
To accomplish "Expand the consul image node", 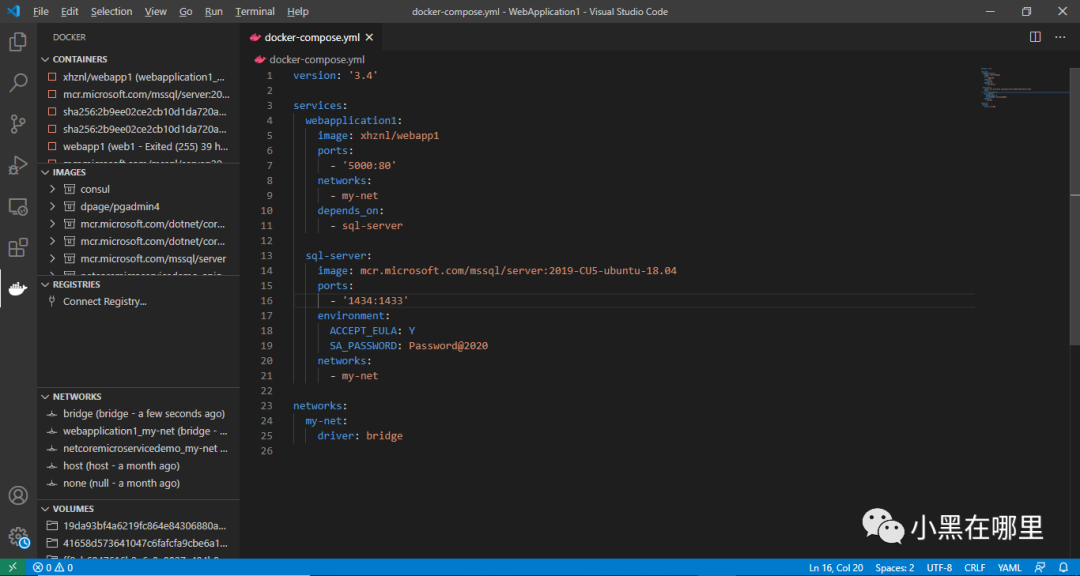I will pyautogui.click(x=52, y=189).
